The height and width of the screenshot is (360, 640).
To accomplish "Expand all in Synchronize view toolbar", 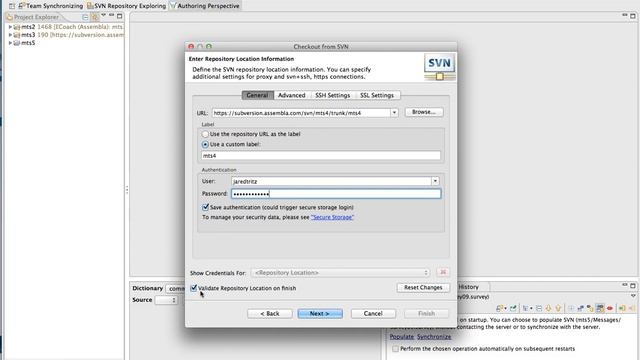I will point(571,308).
